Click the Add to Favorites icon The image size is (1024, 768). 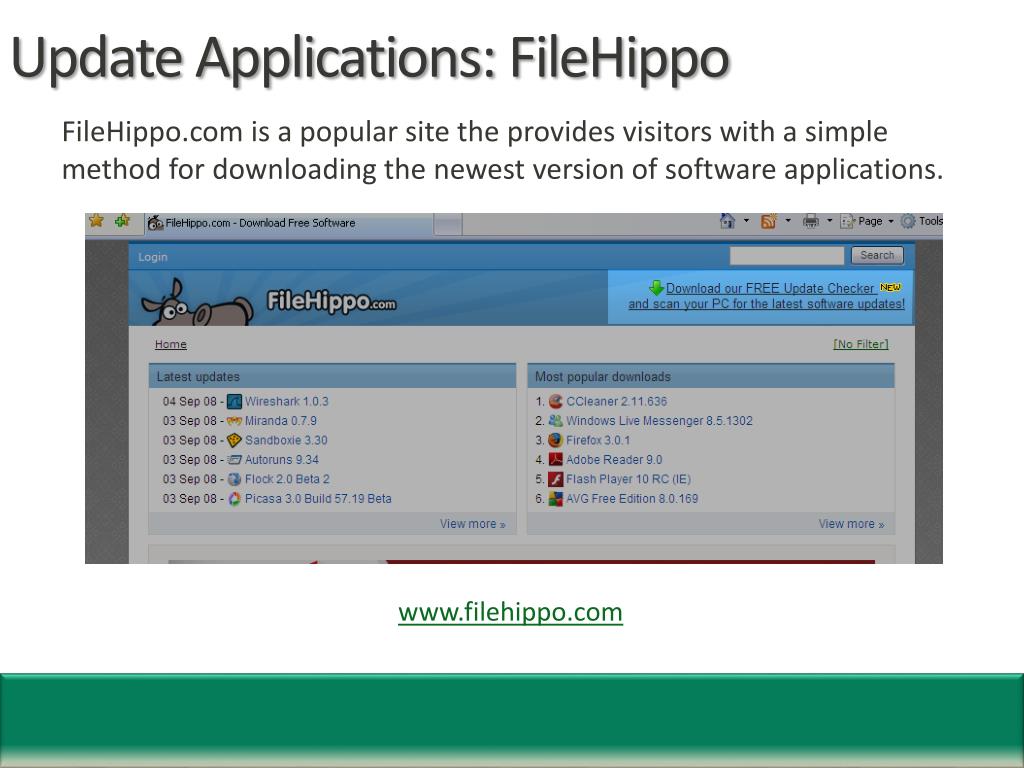[x=122, y=221]
